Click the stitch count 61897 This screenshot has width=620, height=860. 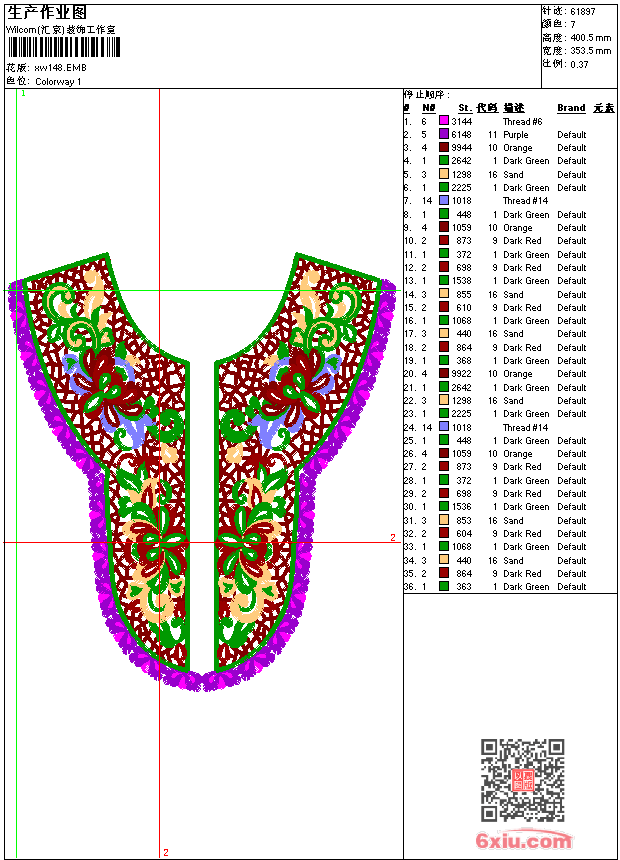point(583,12)
